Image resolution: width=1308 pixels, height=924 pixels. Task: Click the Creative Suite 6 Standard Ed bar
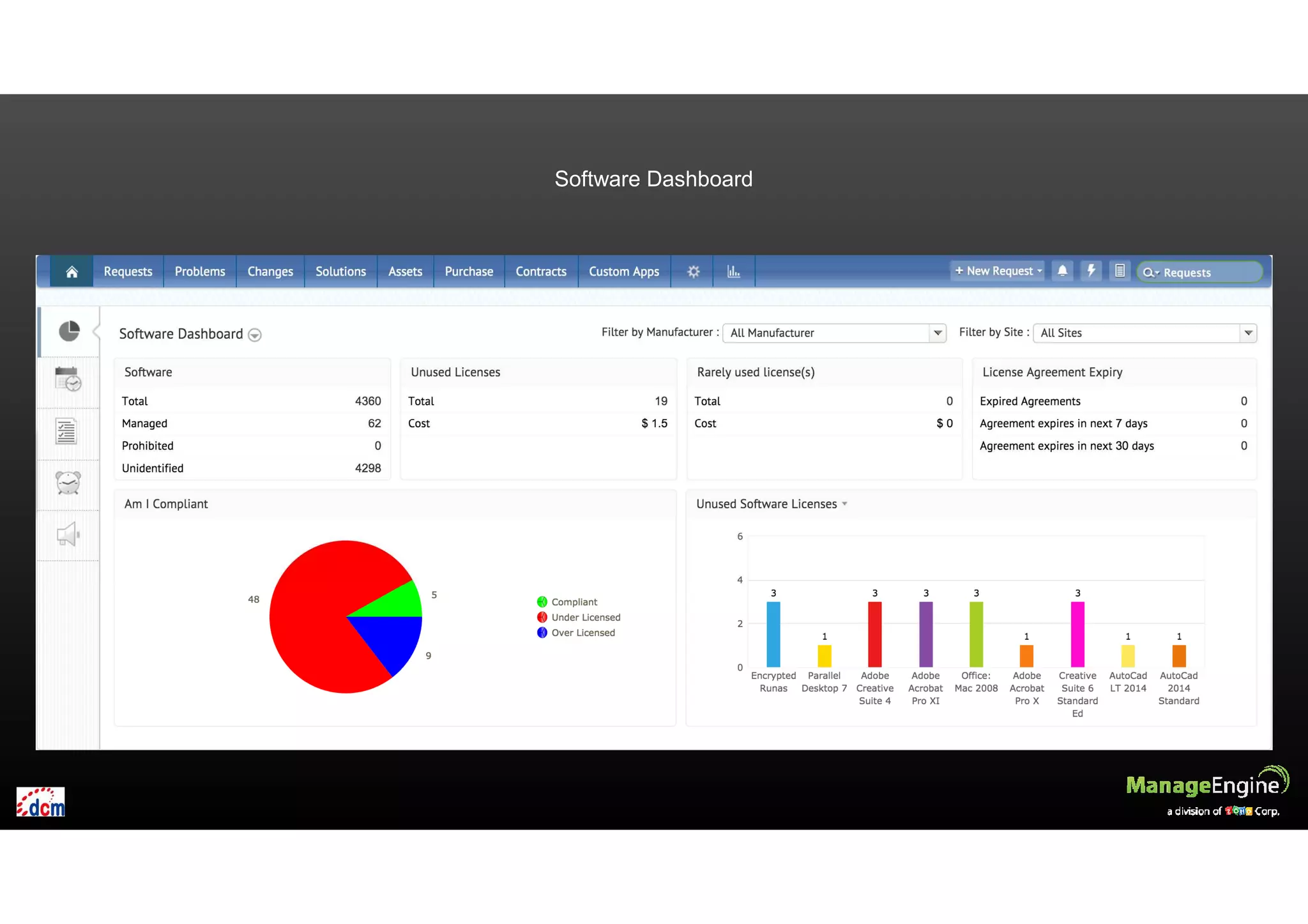click(1078, 635)
